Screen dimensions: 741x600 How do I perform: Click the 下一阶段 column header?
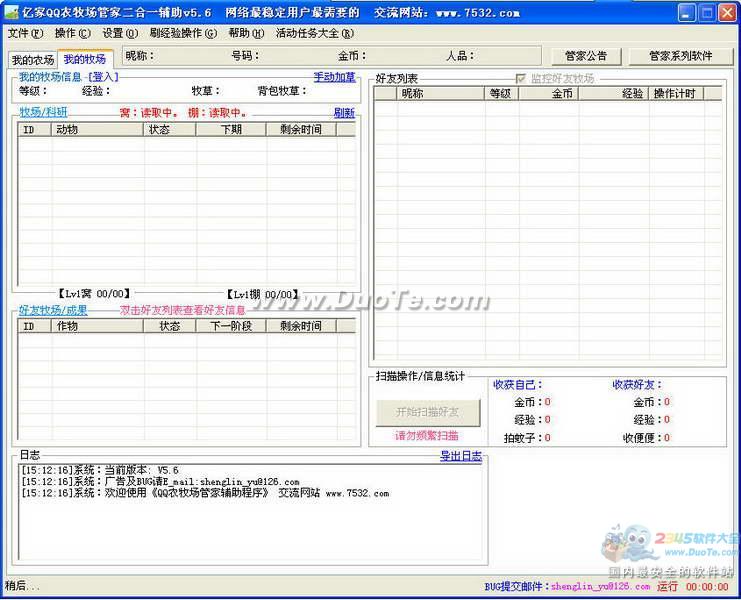point(231,326)
